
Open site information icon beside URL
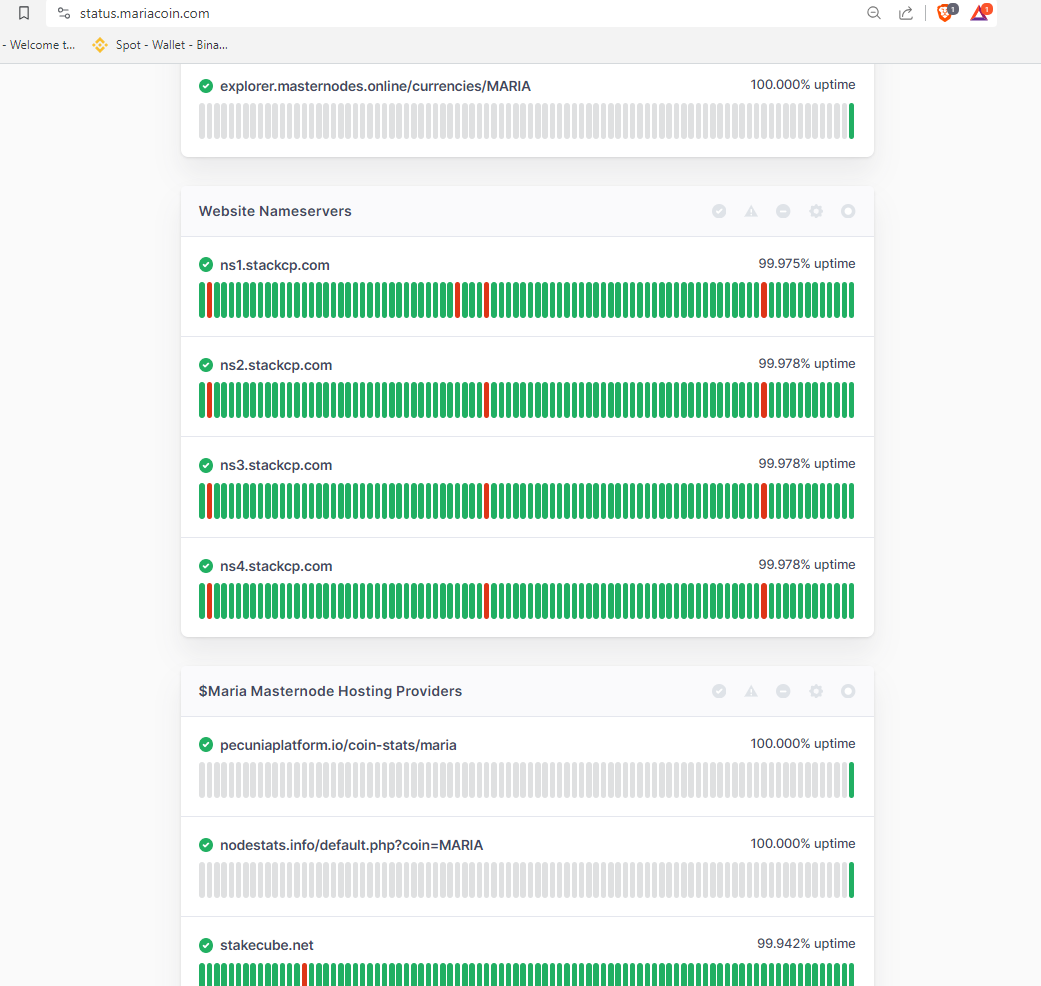[x=64, y=13]
